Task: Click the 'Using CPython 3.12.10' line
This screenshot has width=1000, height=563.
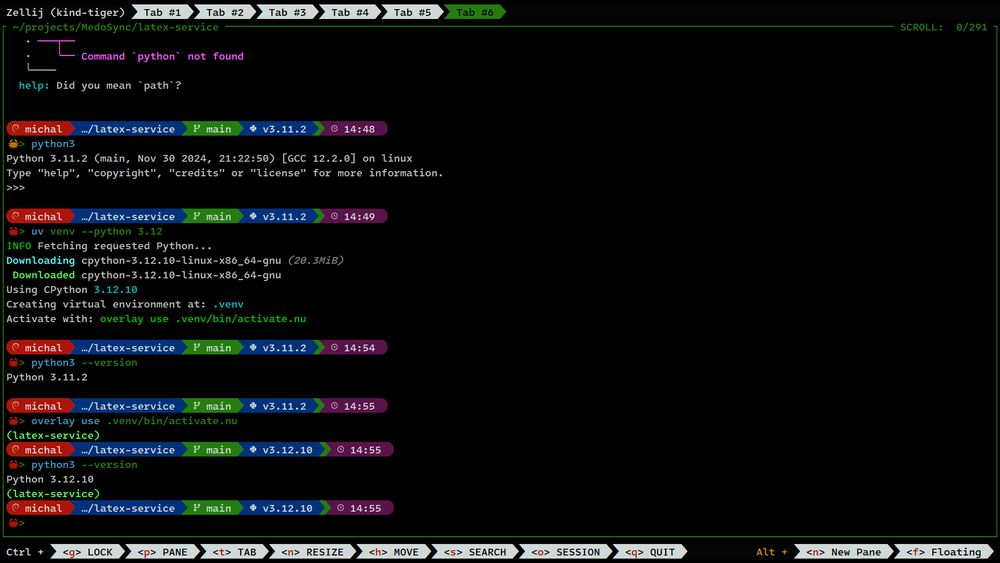Action: tap(71, 289)
